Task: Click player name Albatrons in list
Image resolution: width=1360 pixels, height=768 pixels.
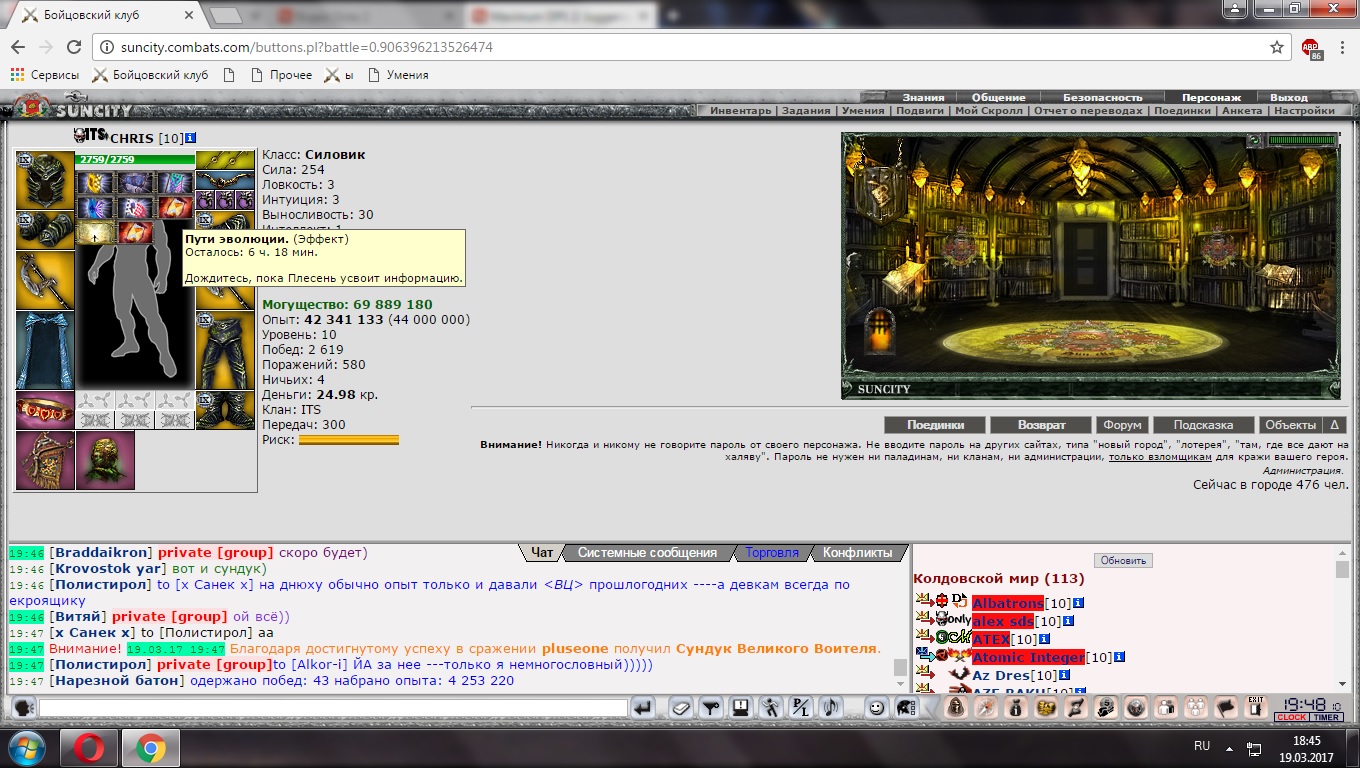Action: tap(1007, 603)
